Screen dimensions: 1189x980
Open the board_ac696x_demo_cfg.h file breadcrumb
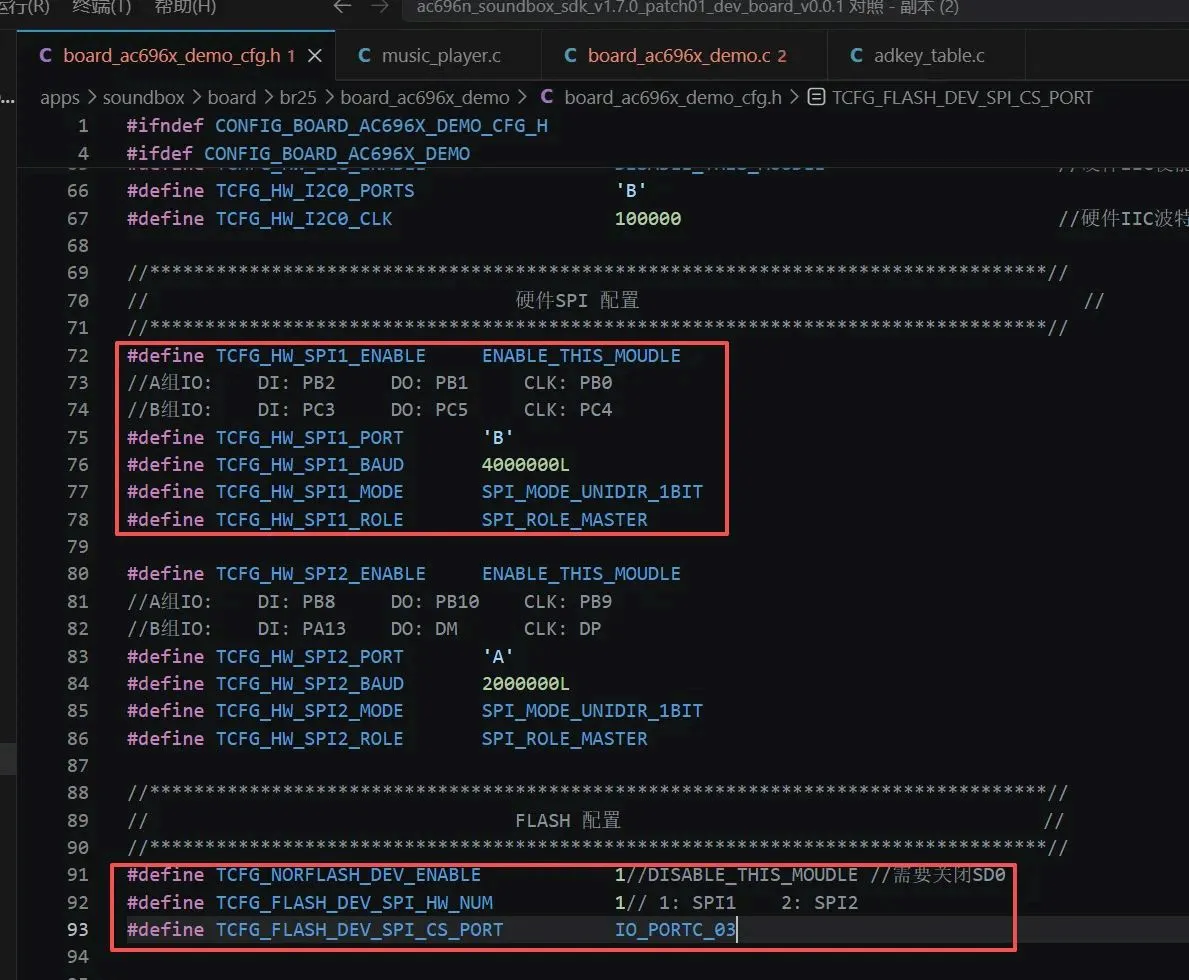point(673,98)
